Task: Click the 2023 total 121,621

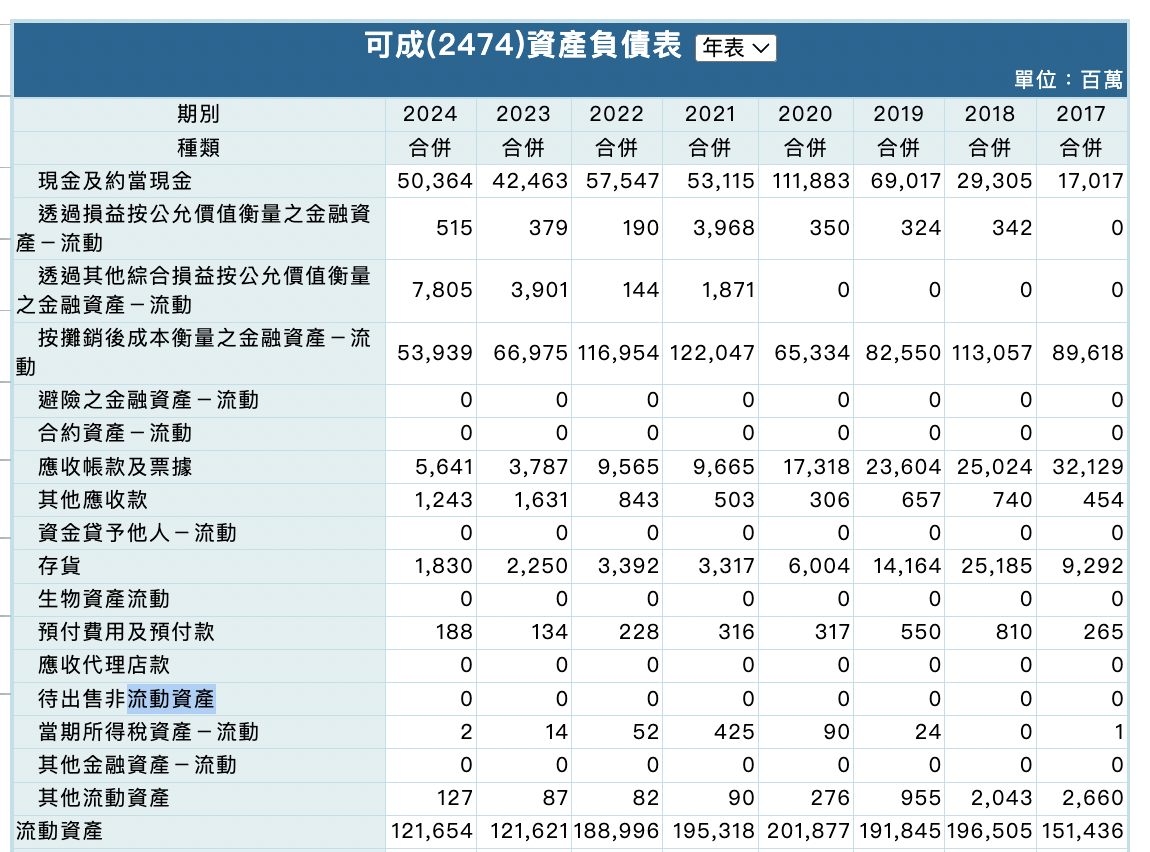Action: click(x=530, y=831)
